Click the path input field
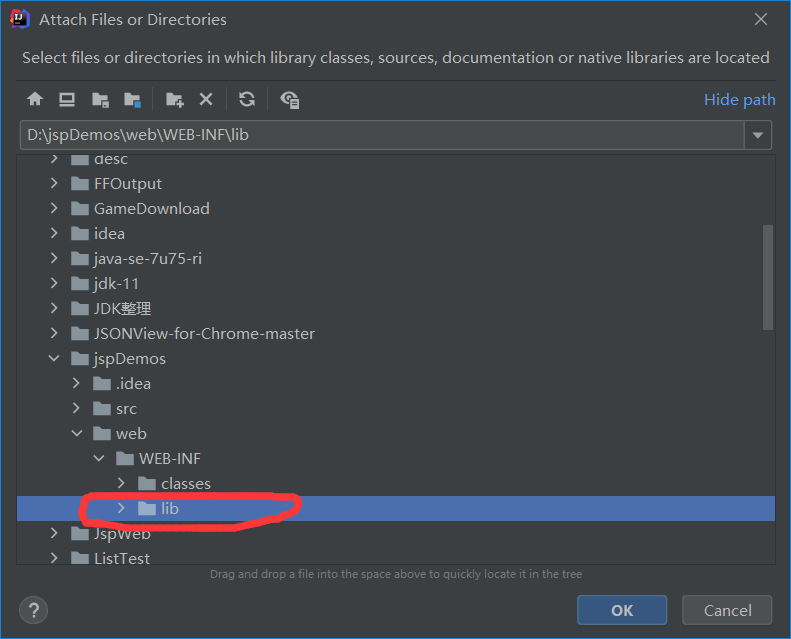The image size is (791, 639). [382, 135]
